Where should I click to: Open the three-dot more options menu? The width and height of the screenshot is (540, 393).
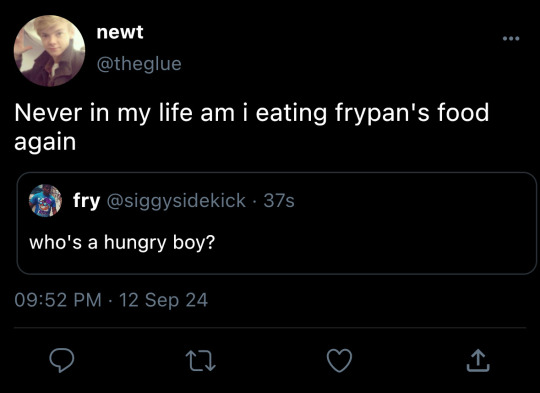(511, 39)
